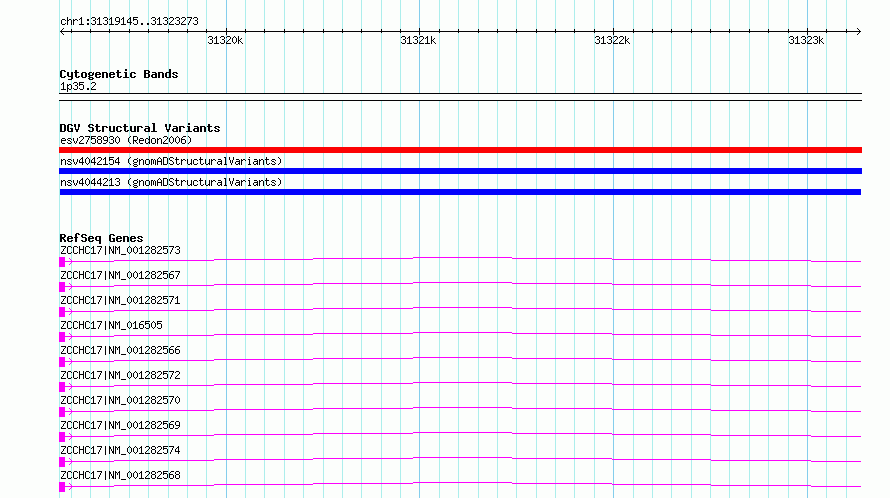Image resolution: width=890 pixels, height=498 pixels.
Task: Click the right arrowhead of the ruler
Action: pyautogui.click(x=858, y=31)
